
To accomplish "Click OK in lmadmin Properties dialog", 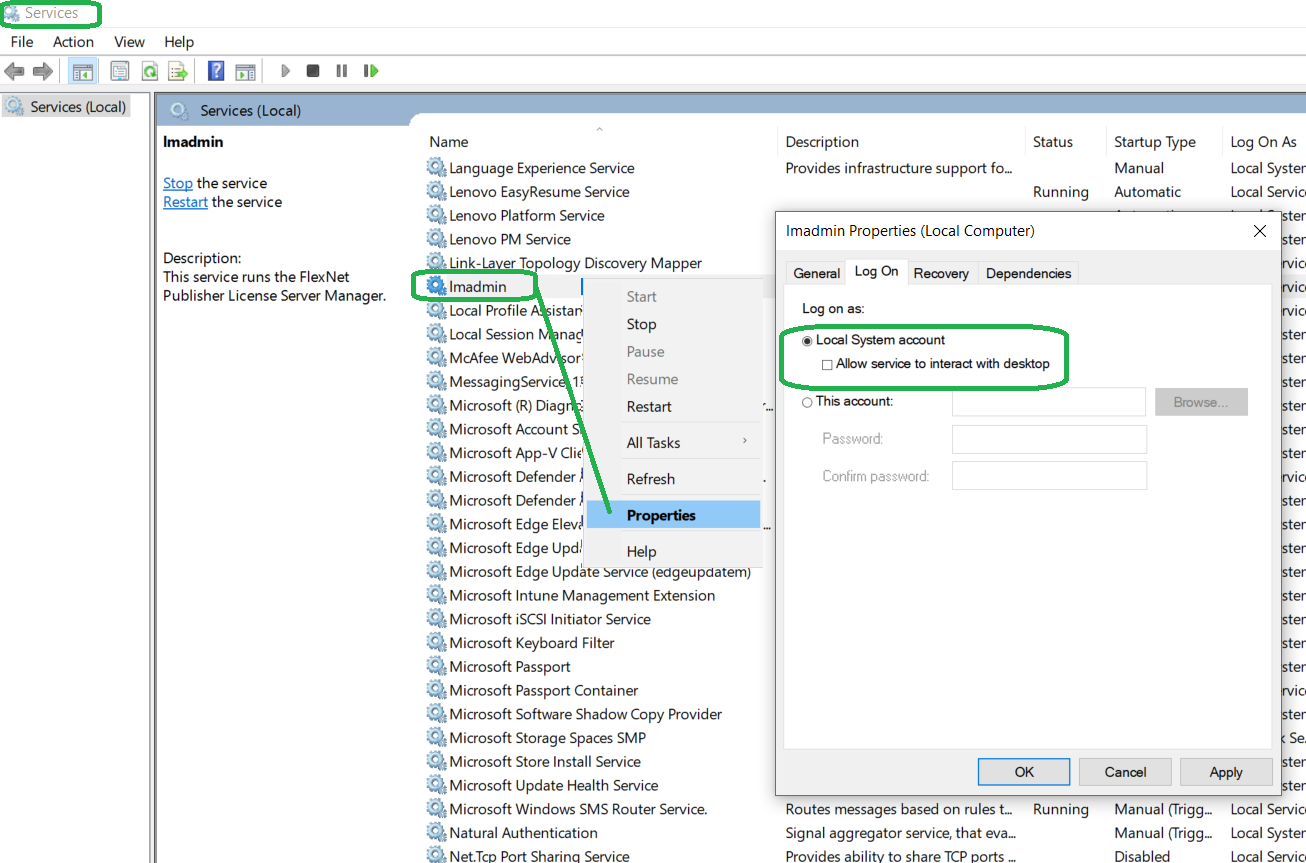I will (x=1024, y=772).
